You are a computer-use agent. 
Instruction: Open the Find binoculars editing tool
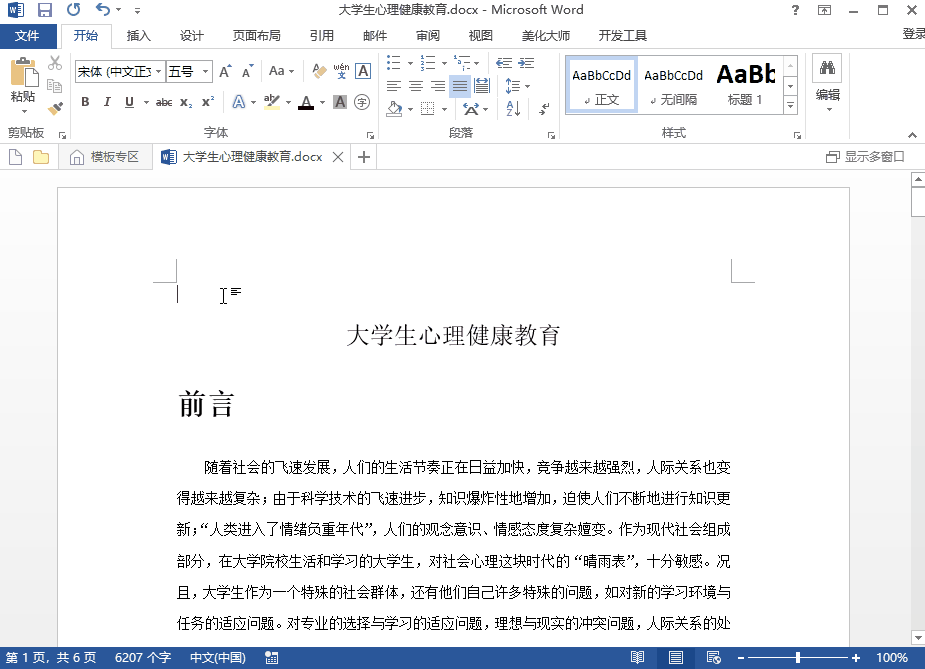click(x=827, y=67)
